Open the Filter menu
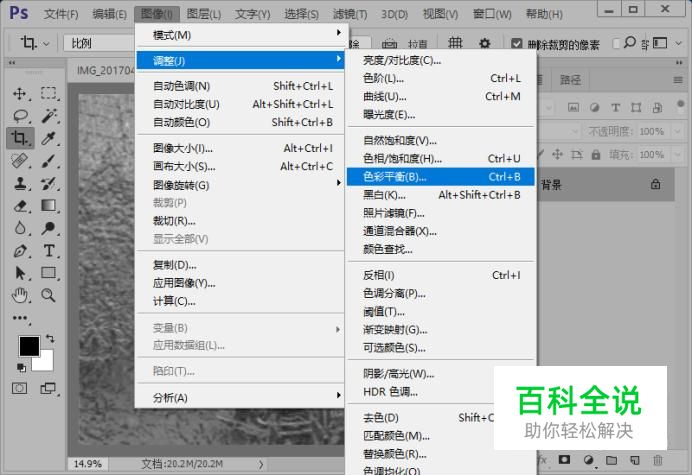The height and width of the screenshot is (475, 692). 350,14
